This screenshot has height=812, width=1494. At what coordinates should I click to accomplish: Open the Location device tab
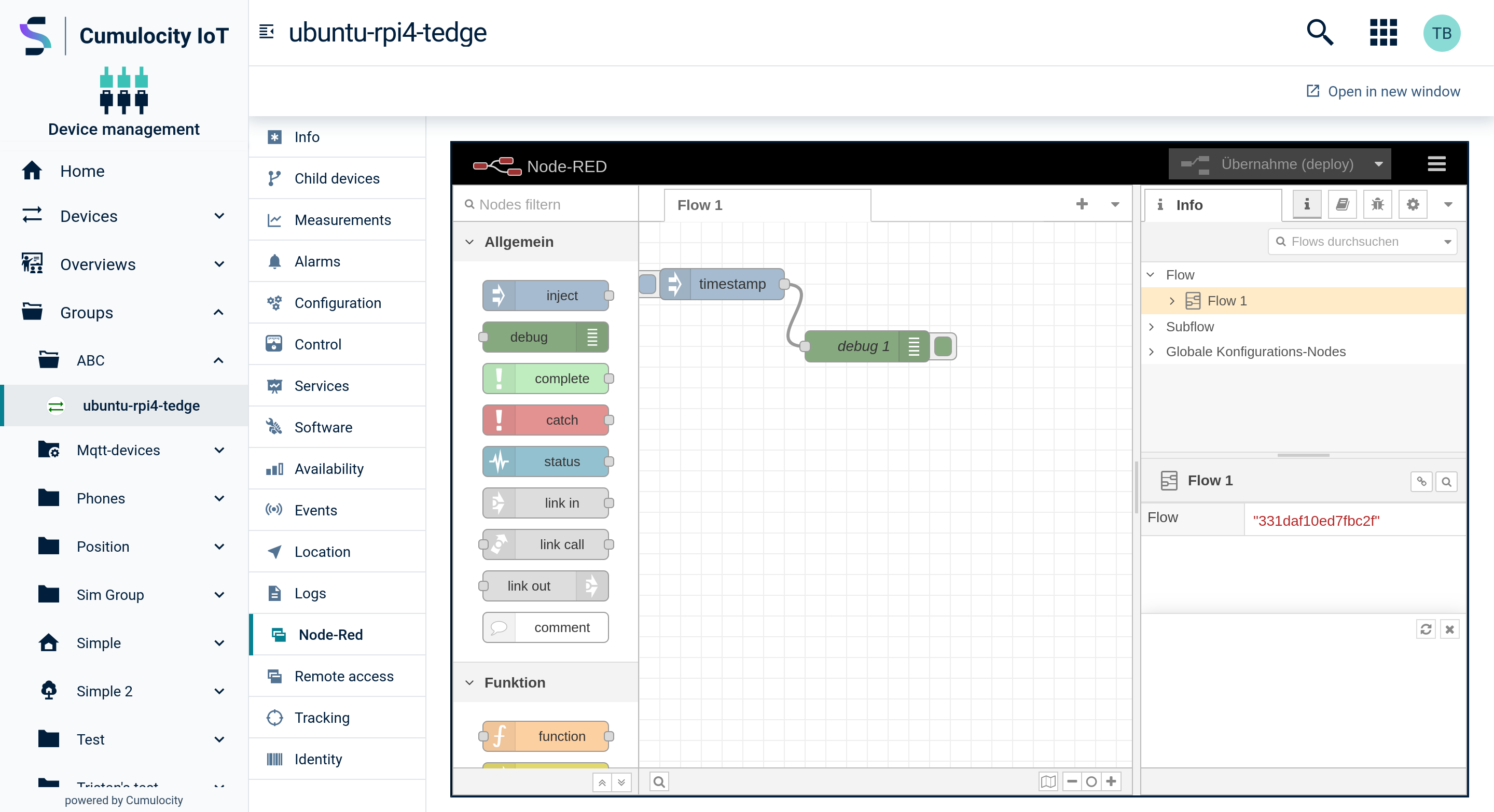[337, 552]
